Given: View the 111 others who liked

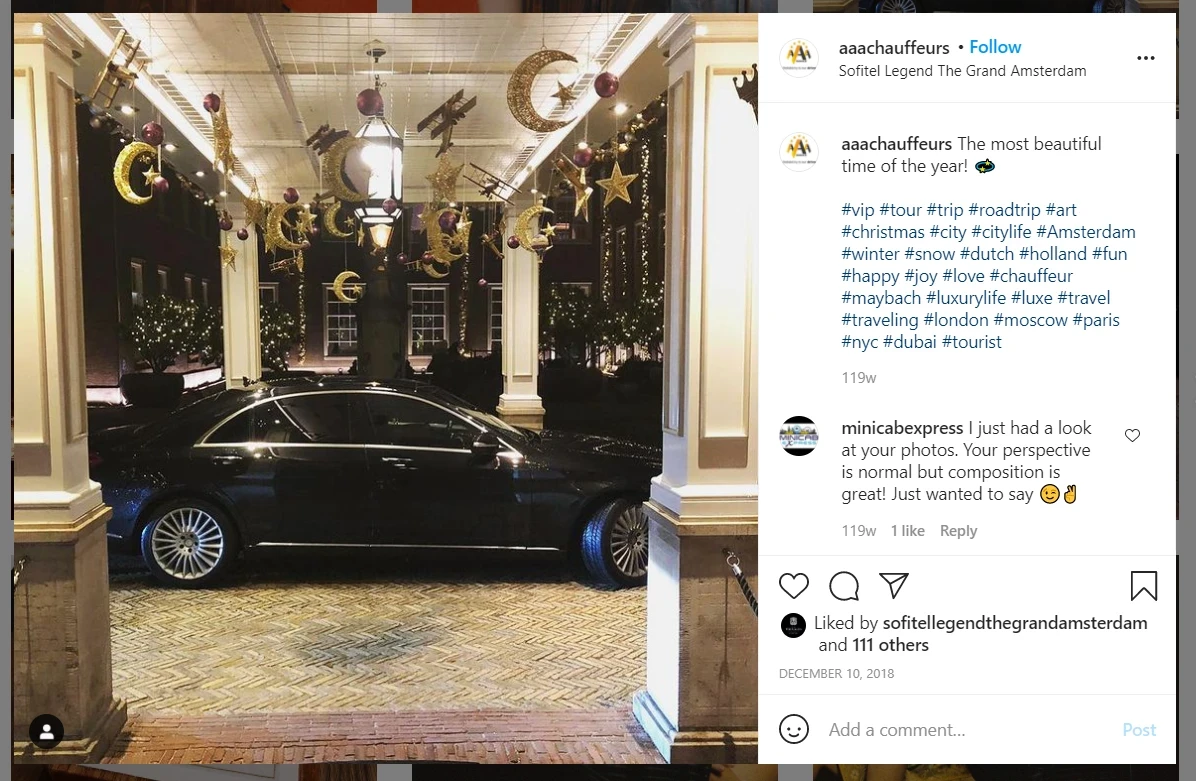Looking at the screenshot, I should tap(890, 645).
